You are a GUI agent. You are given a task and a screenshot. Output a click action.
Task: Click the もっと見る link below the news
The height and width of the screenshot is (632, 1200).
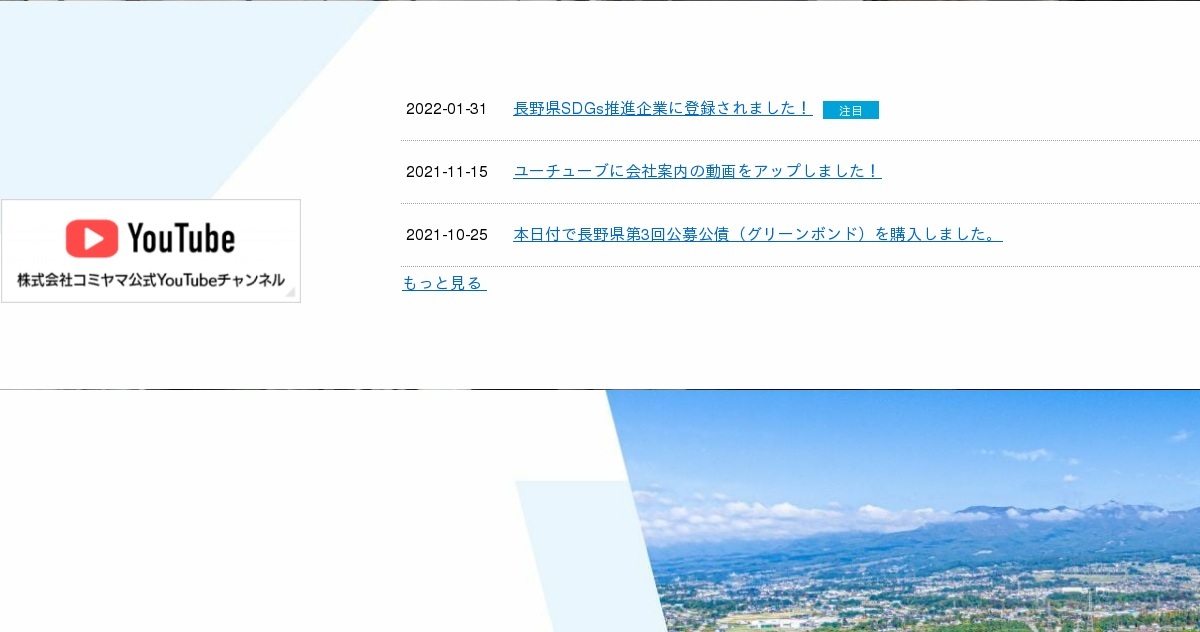click(444, 283)
